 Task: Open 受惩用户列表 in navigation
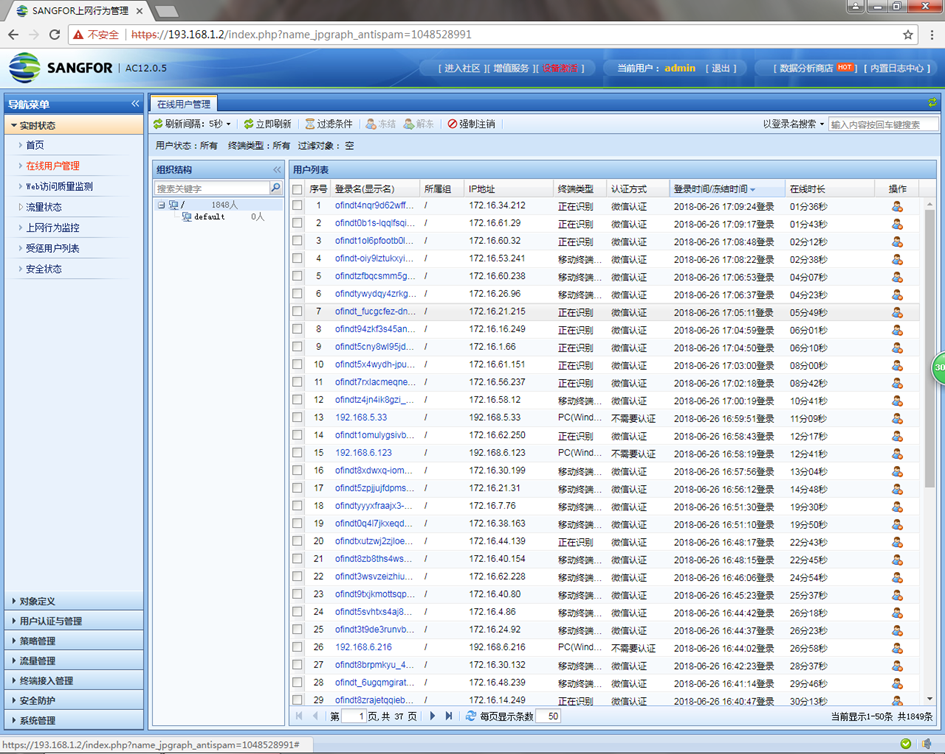pyautogui.click(x=52, y=248)
